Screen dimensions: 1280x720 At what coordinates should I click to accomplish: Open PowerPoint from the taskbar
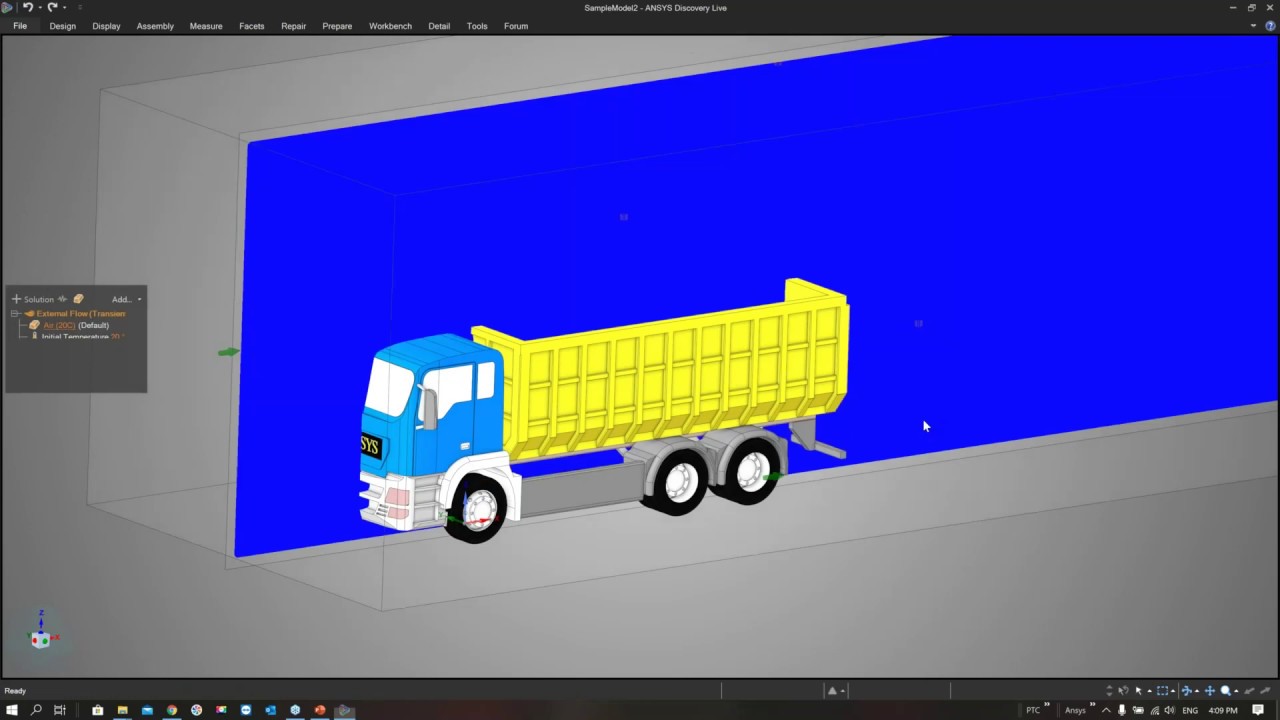(320, 710)
